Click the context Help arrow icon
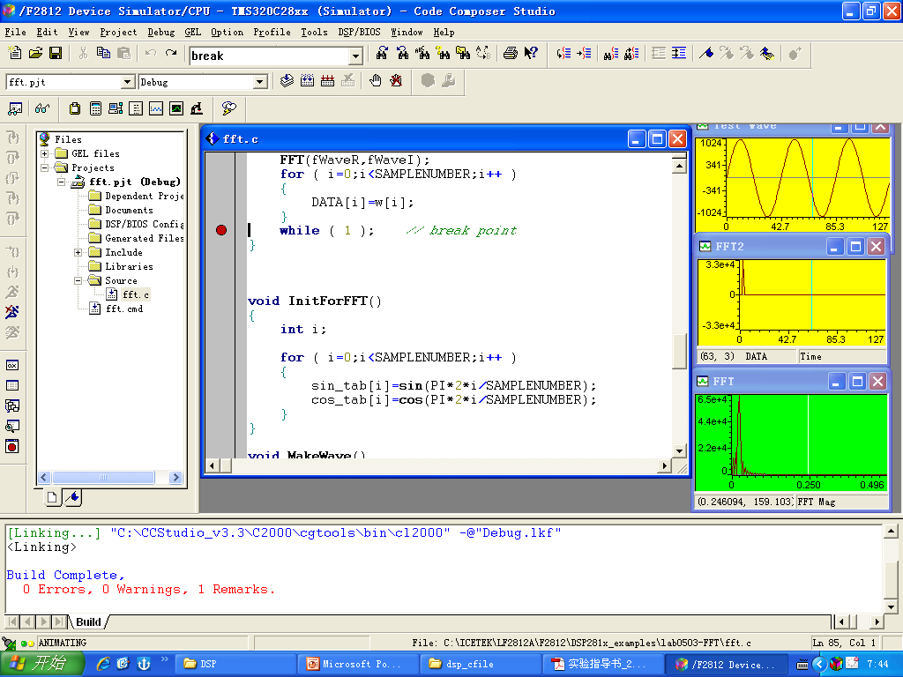Image resolution: width=903 pixels, height=677 pixels. click(x=531, y=54)
